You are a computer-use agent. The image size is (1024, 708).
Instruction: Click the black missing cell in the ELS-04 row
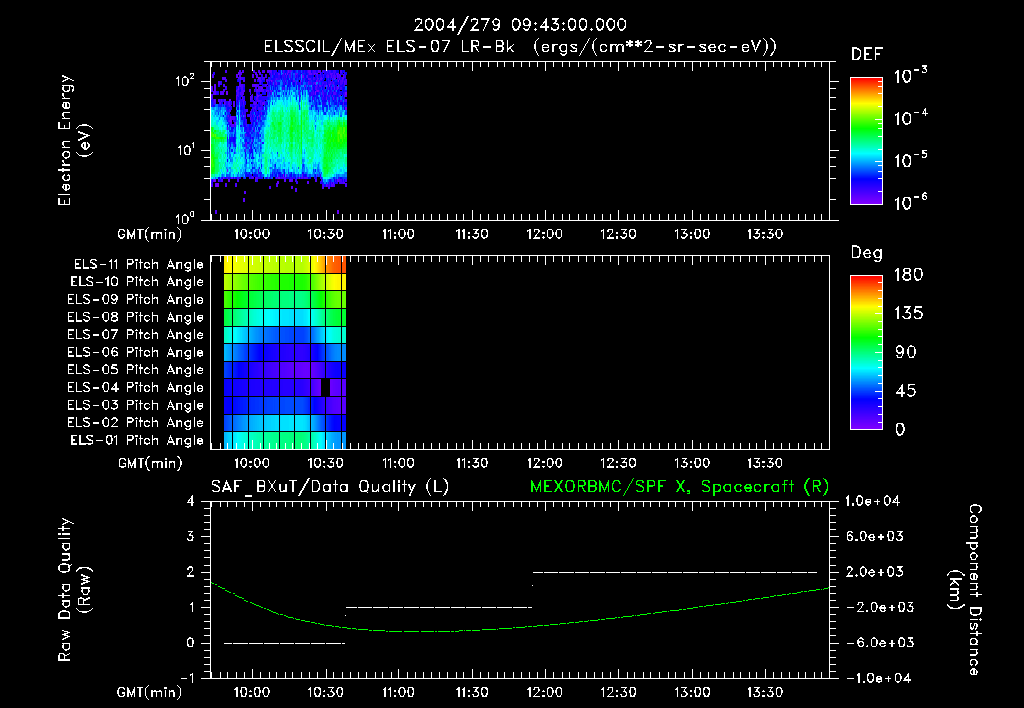tap(325, 387)
